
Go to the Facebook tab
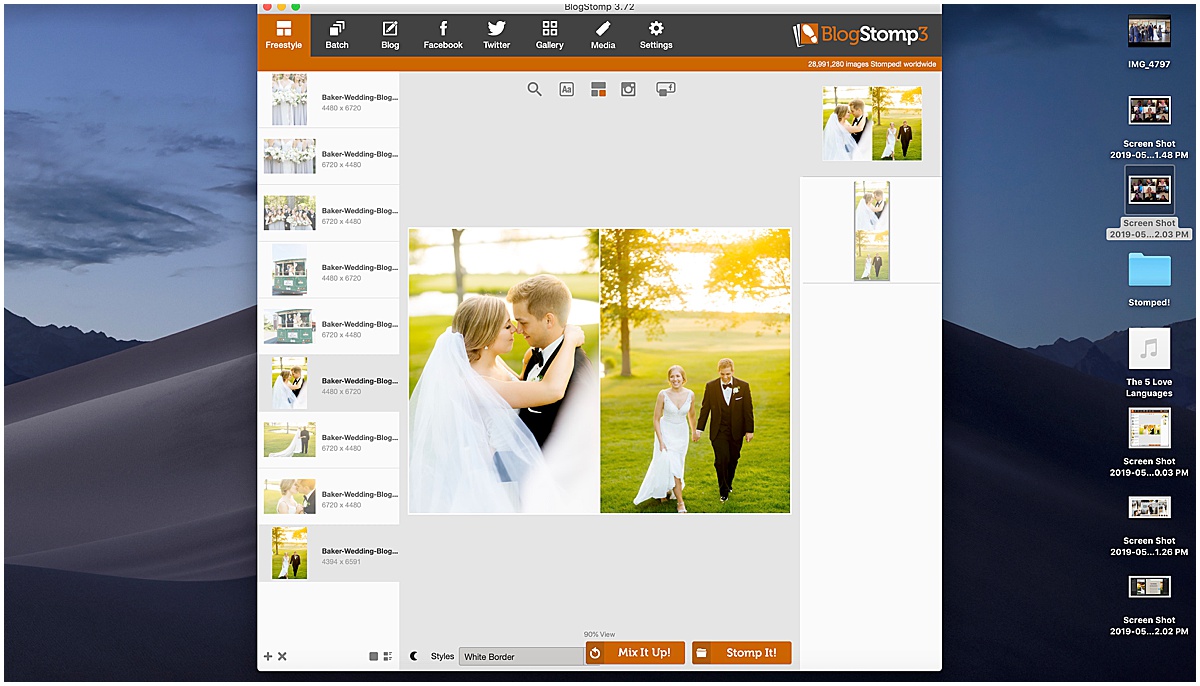pos(443,35)
